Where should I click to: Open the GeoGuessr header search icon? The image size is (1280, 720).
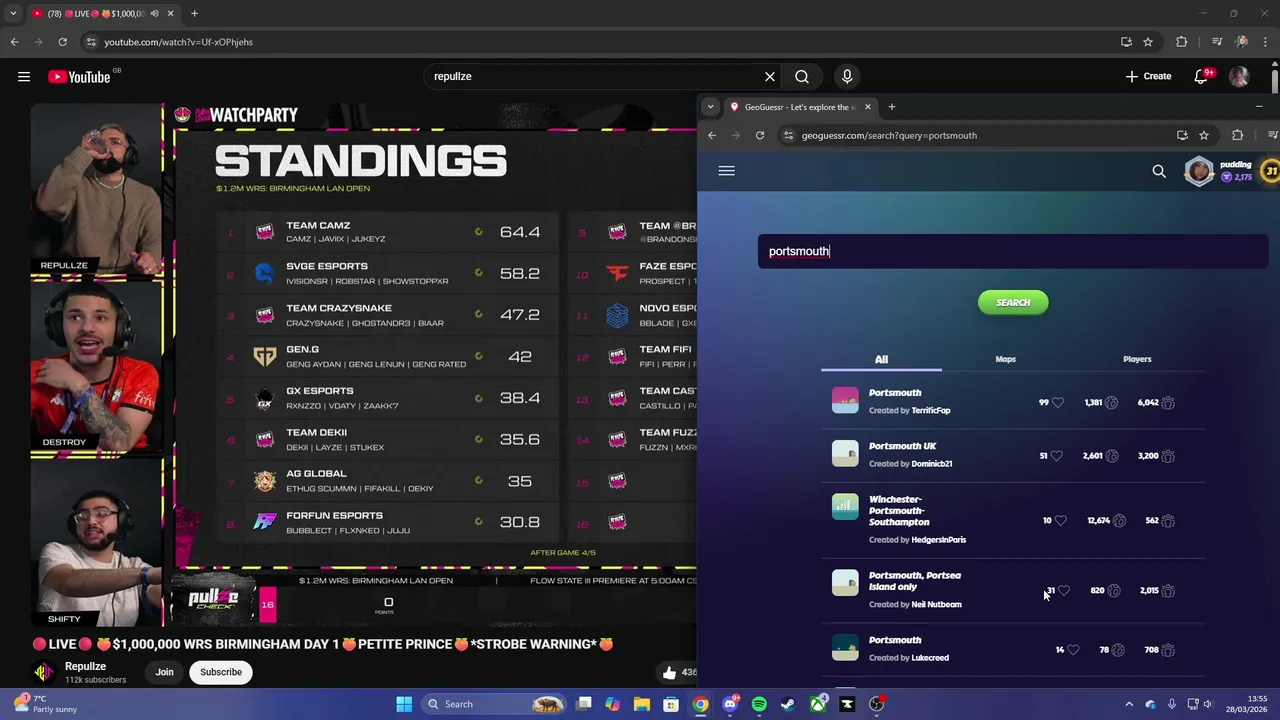pyautogui.click(x=1159, y=172)
